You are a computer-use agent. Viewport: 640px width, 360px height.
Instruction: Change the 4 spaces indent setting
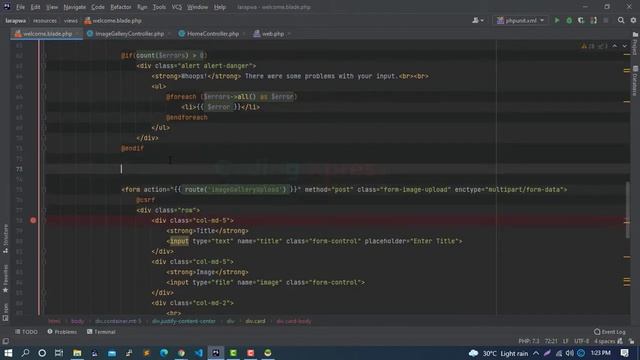(604, 341)
